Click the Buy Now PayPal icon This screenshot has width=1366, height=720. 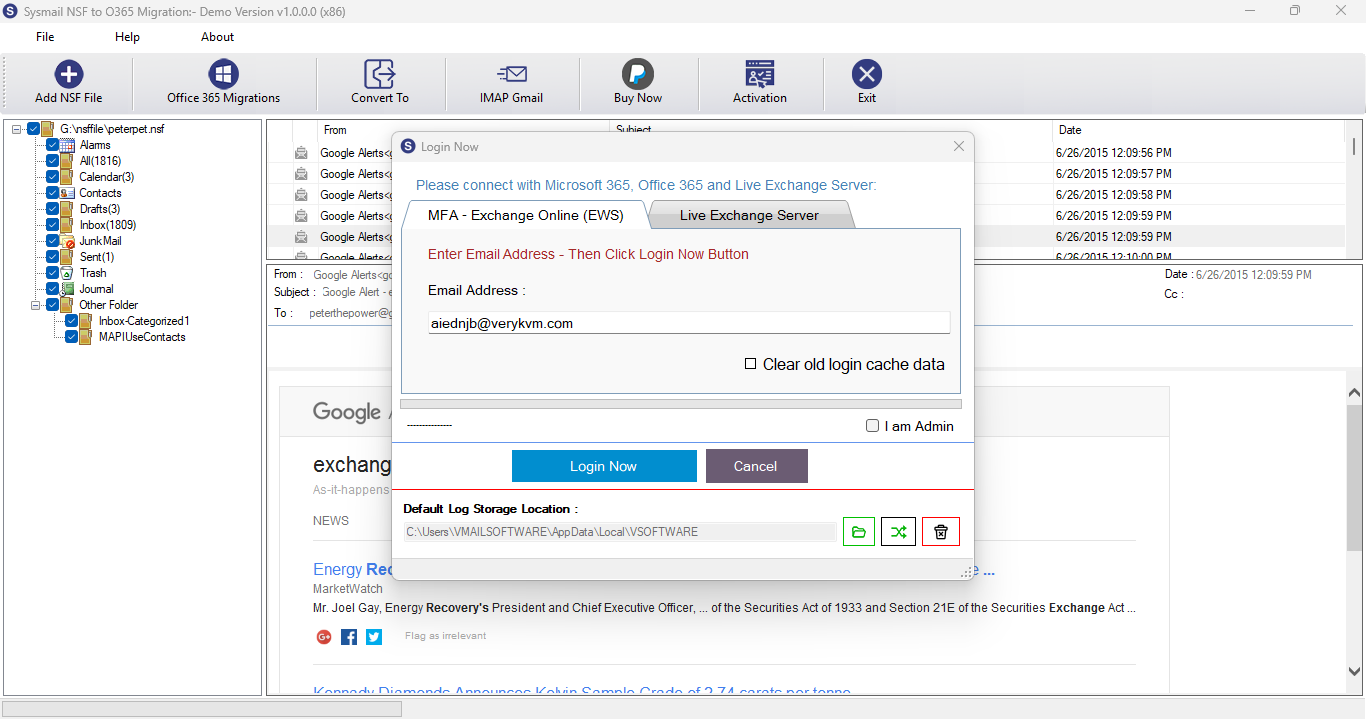pos(638,74)
